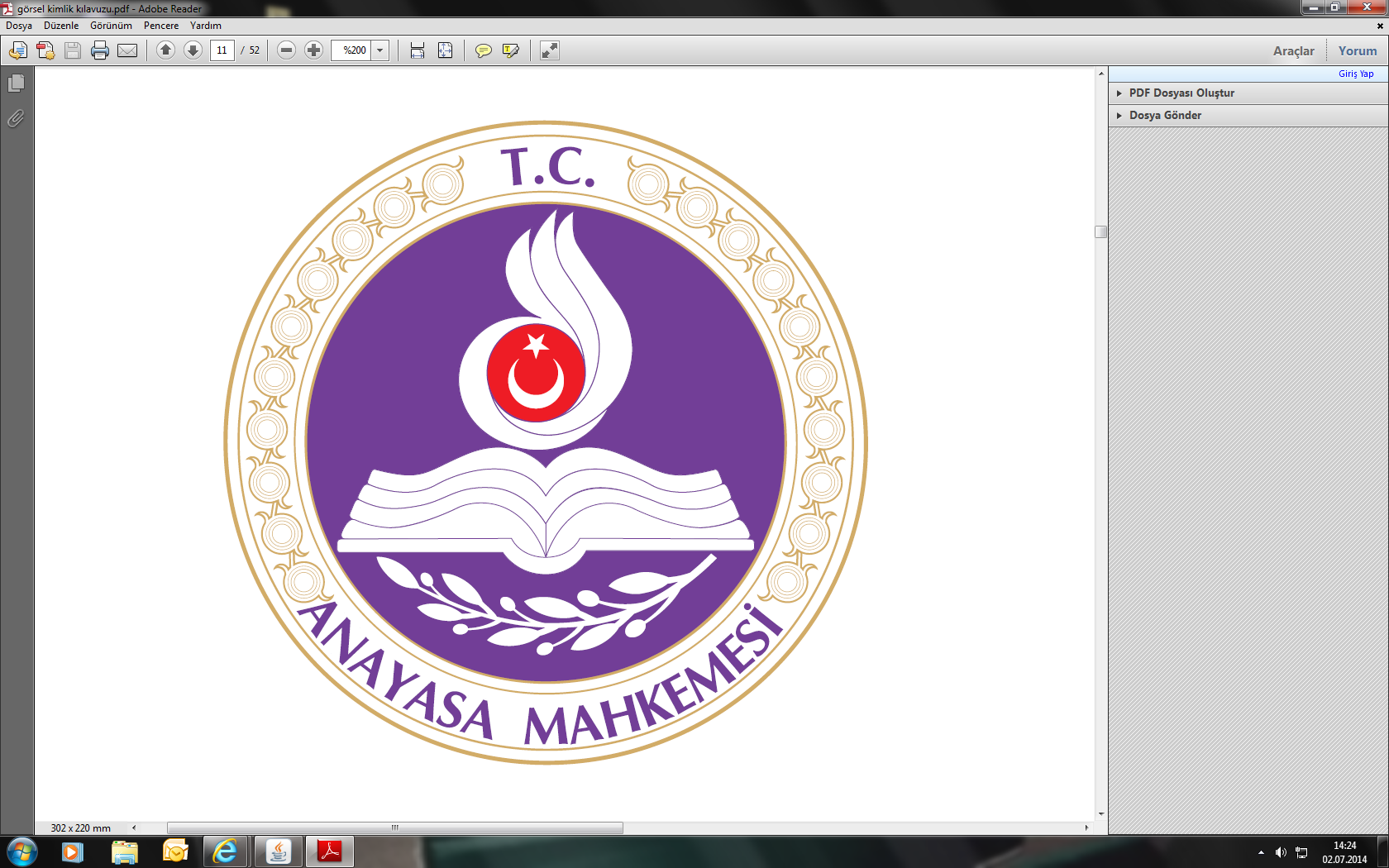
Task: Add a sticky note comment
Action: (484, 50)
